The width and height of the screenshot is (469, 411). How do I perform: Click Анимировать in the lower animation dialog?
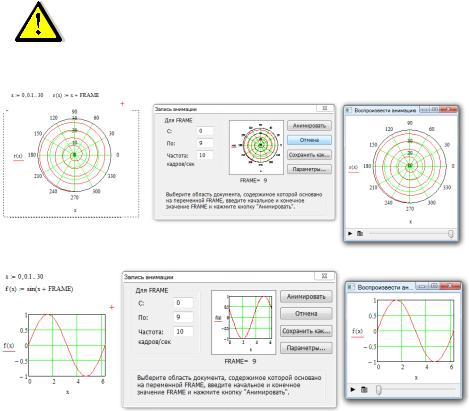[306, 296]
